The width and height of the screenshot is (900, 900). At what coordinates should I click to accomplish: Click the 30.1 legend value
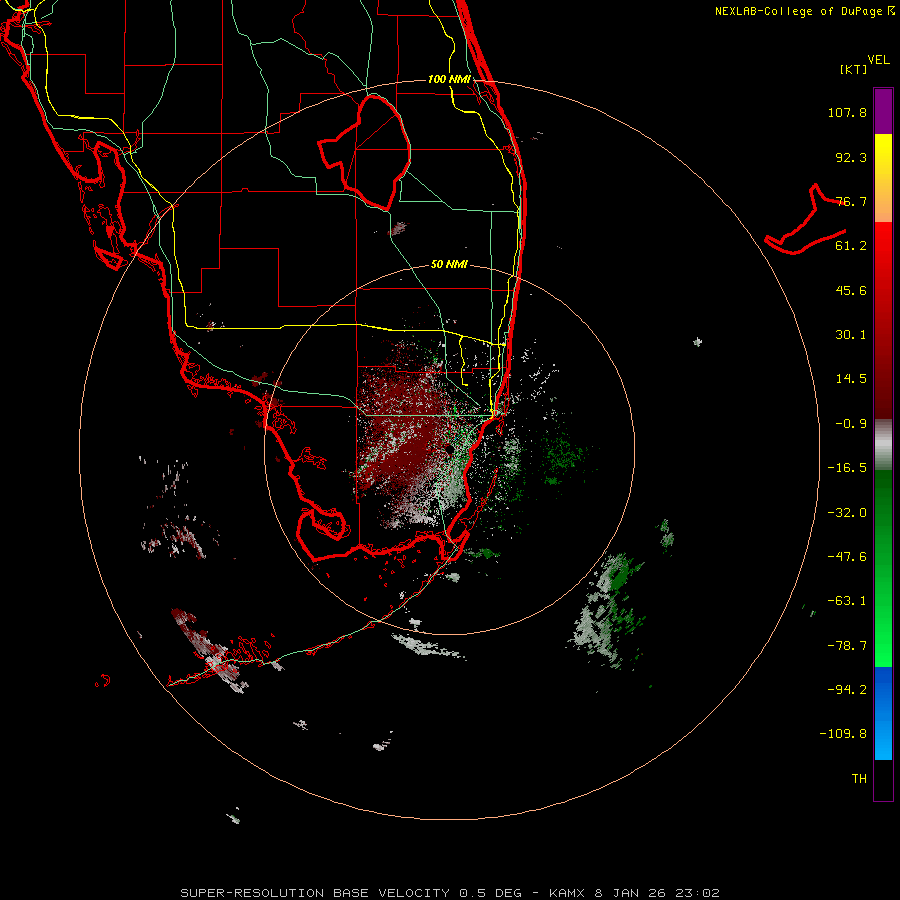[851, 335]
